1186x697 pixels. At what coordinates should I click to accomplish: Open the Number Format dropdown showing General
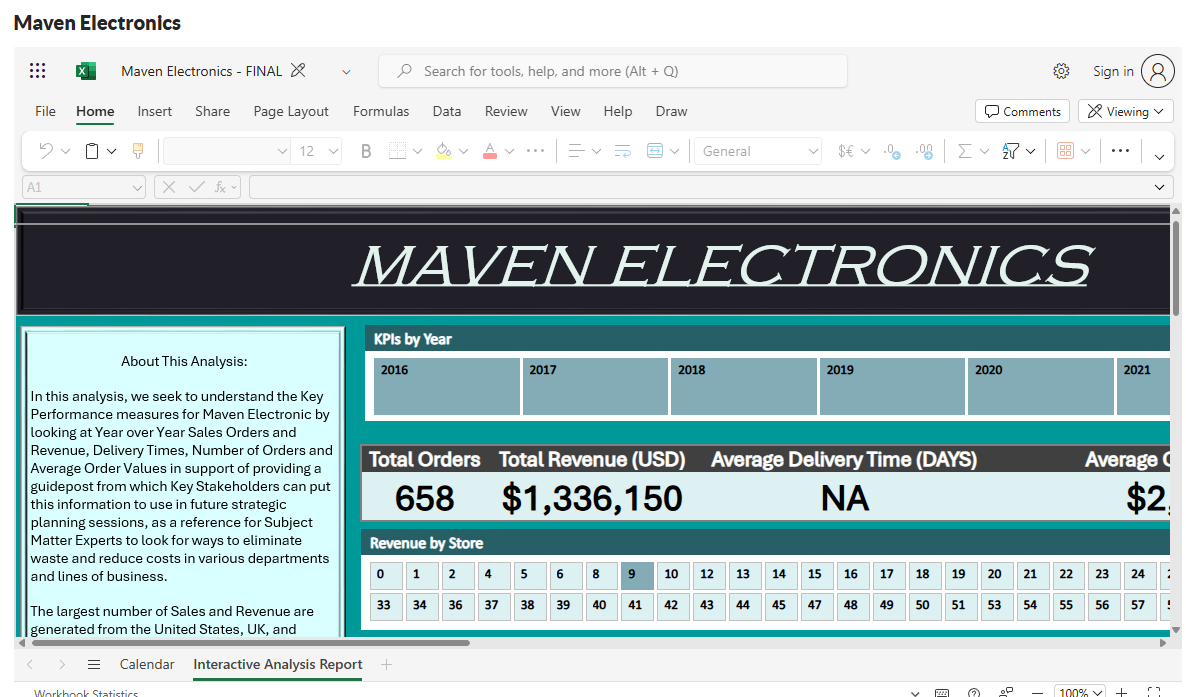pyautogui.click(x=757, y=150)
